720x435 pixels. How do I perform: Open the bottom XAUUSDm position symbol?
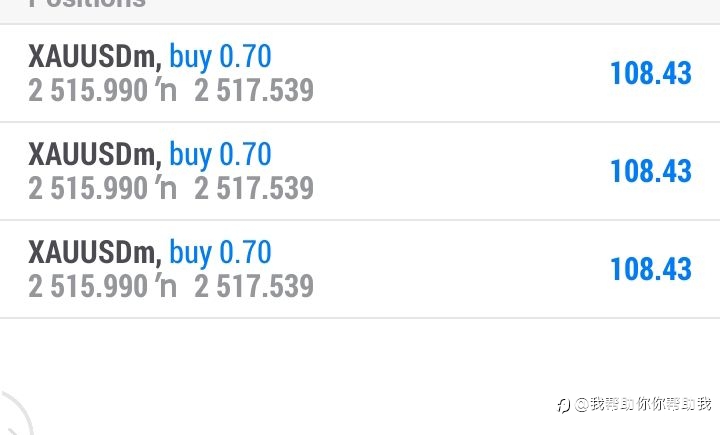pyautogui.click(x=95, y=253)
